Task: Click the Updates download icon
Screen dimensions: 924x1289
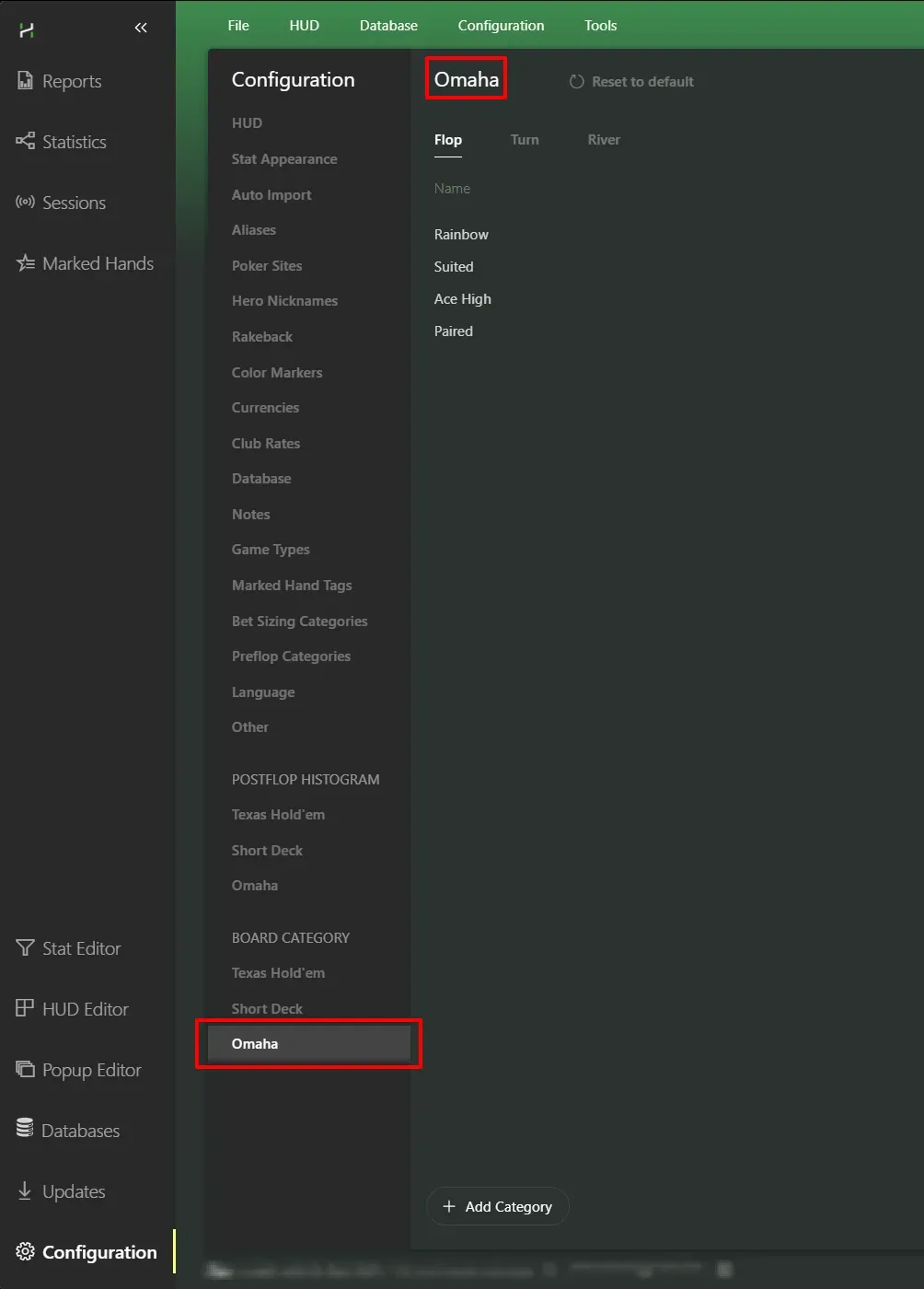Action: coord(25,1191)
